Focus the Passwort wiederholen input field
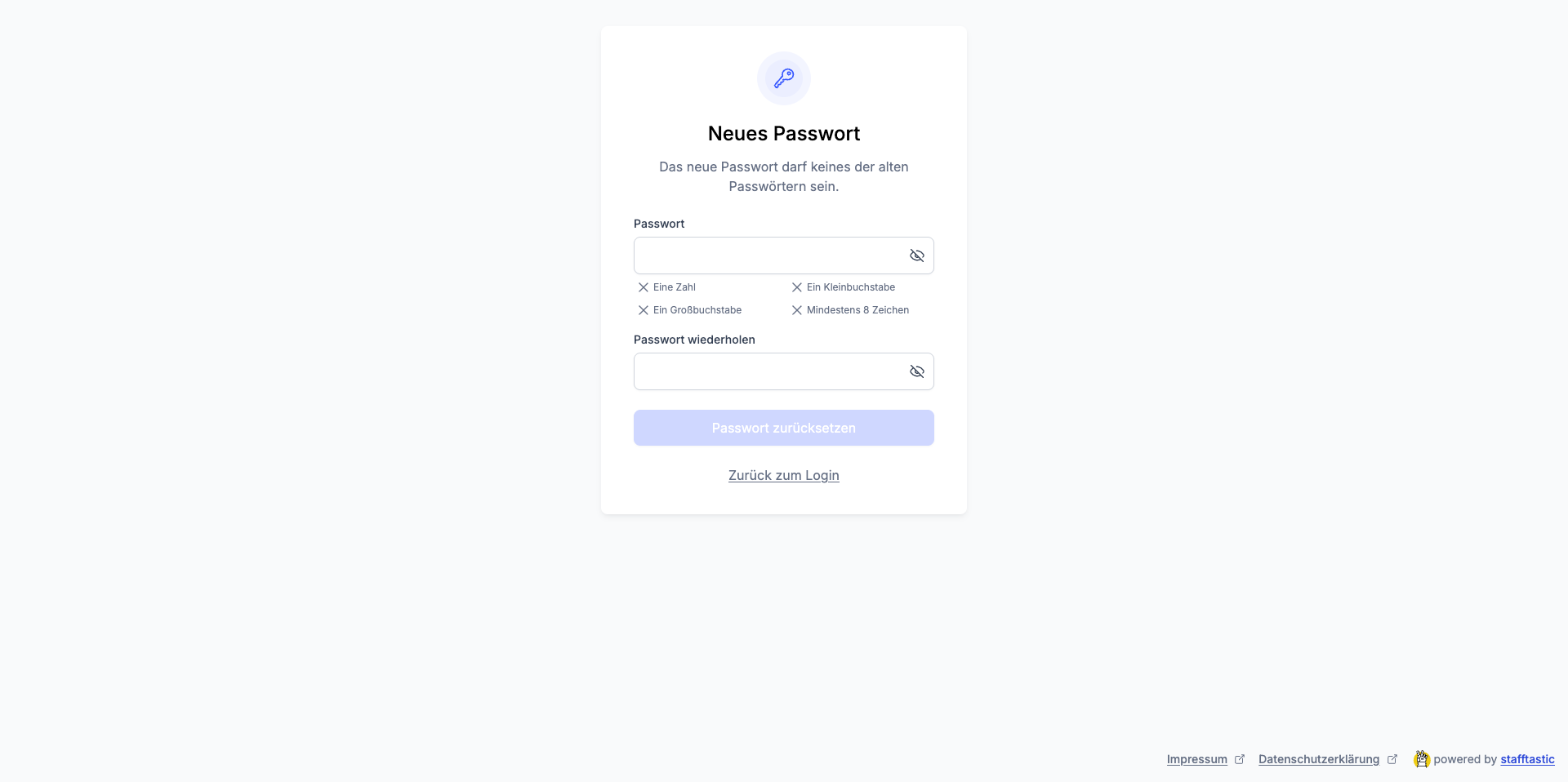 tap(768, 371)
